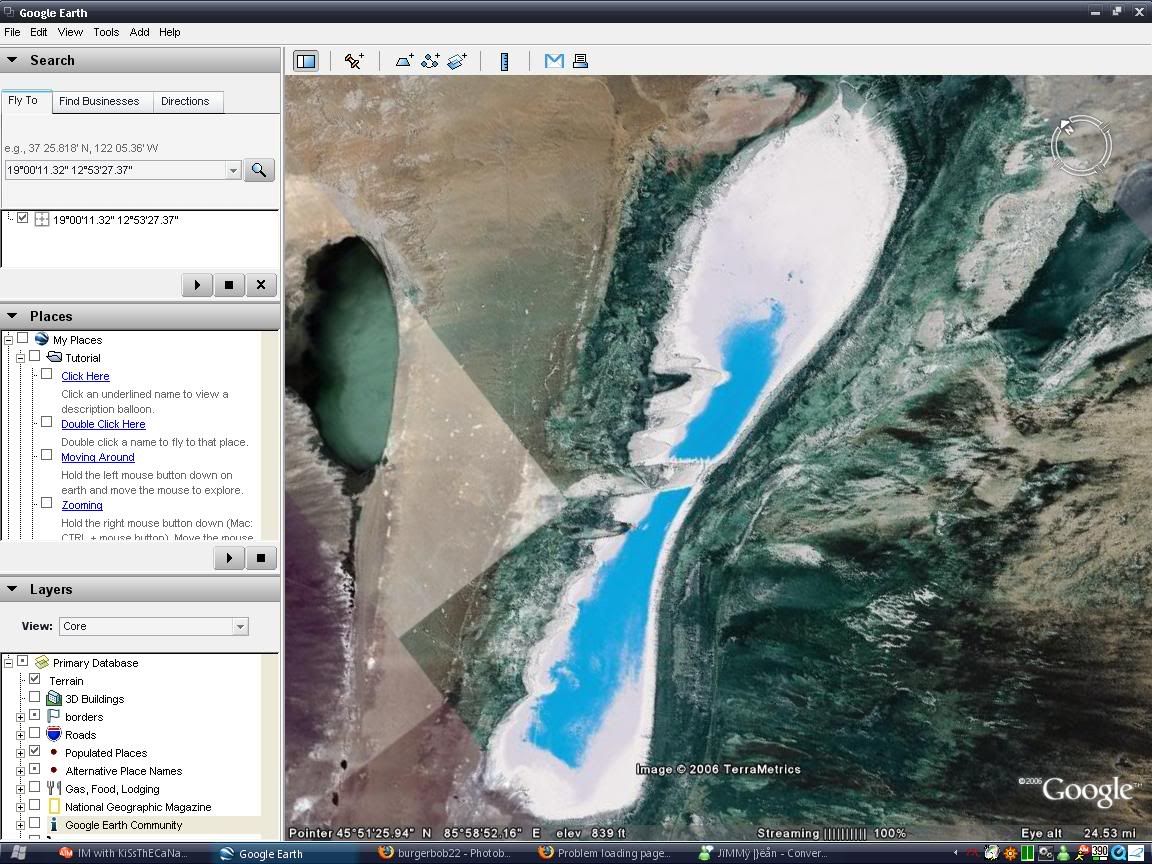Image resolution: width=1152 pixels, height=864 pixels.
Task: Click the Roads shield icon
Action: pyautogui.click(x=54, y=734)
